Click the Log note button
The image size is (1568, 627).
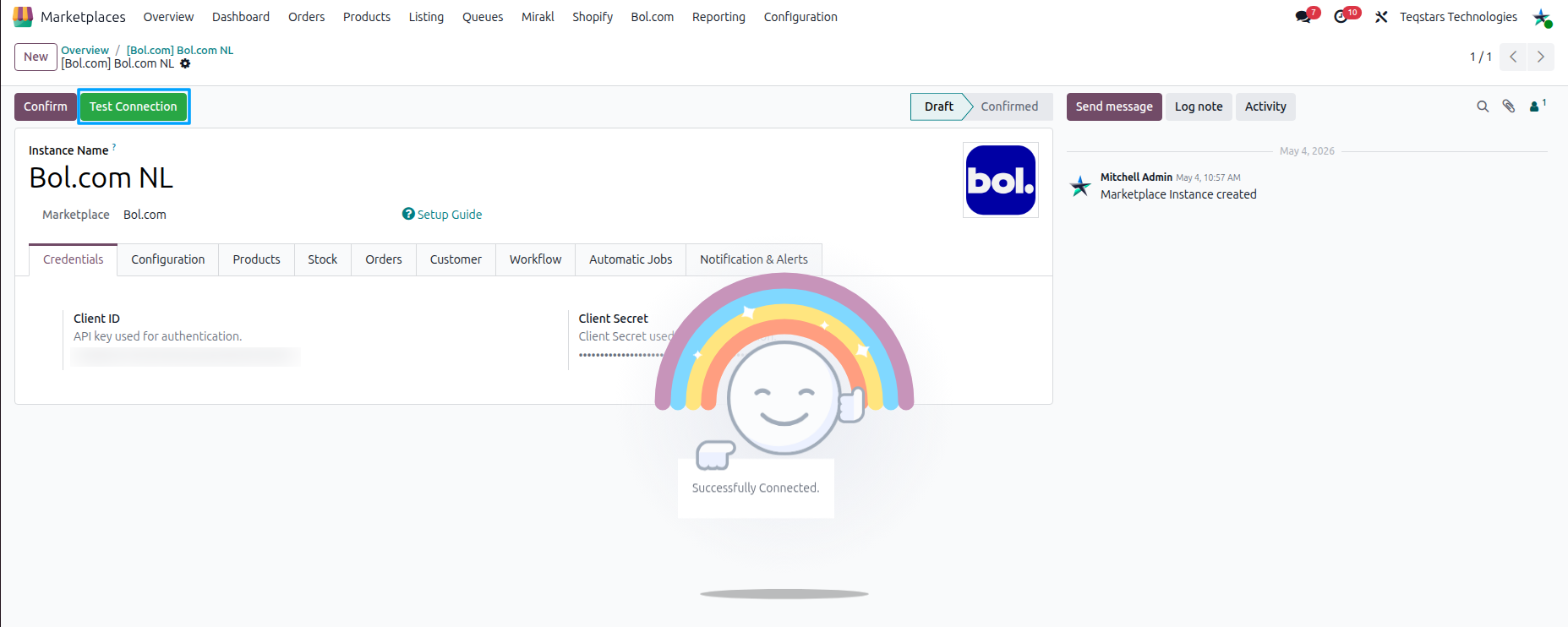pos(1199,106)
